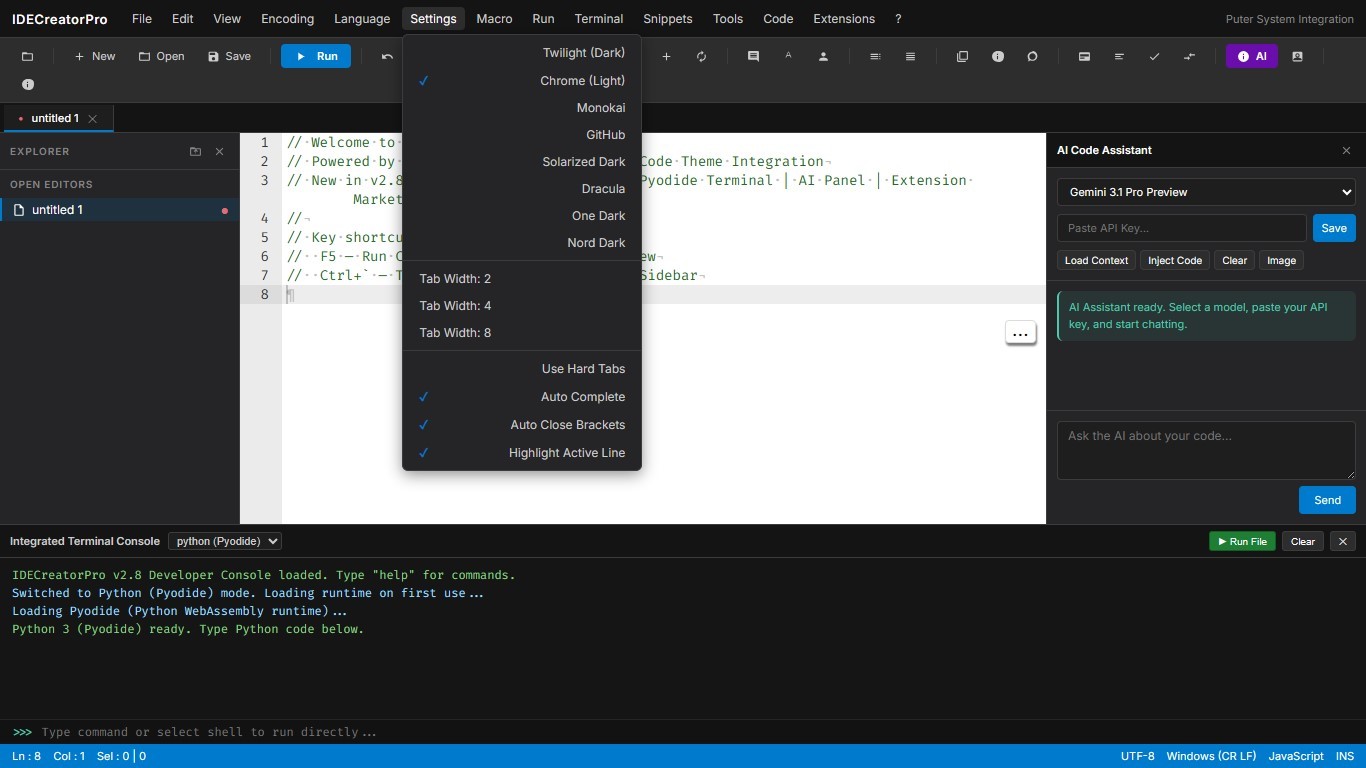
Task: Click the Inject Code button
Action: point(1175,260)
